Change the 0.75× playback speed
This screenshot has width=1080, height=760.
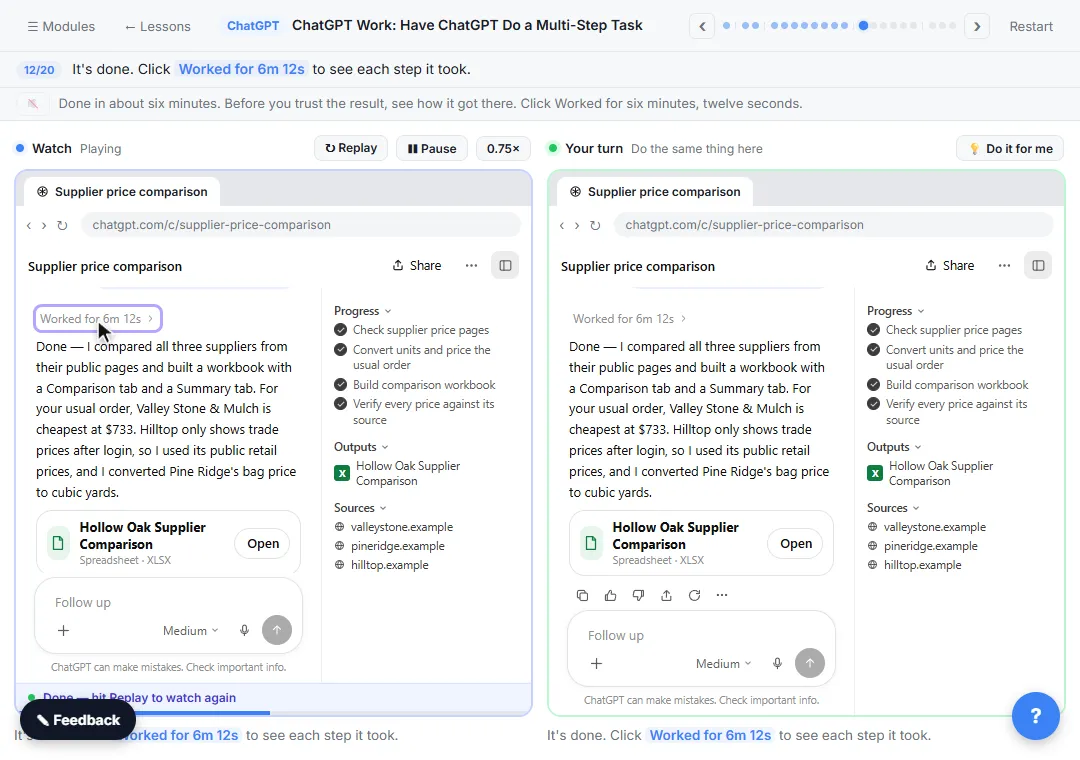[503, 148]
